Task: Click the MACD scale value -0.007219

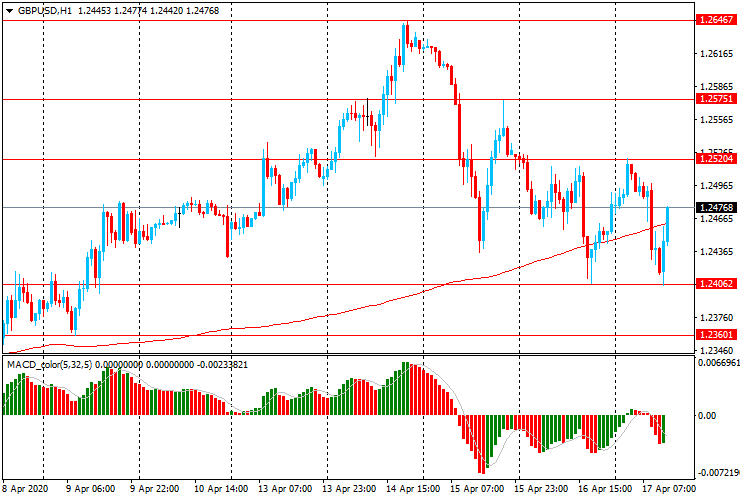Action: click(719, 473)
